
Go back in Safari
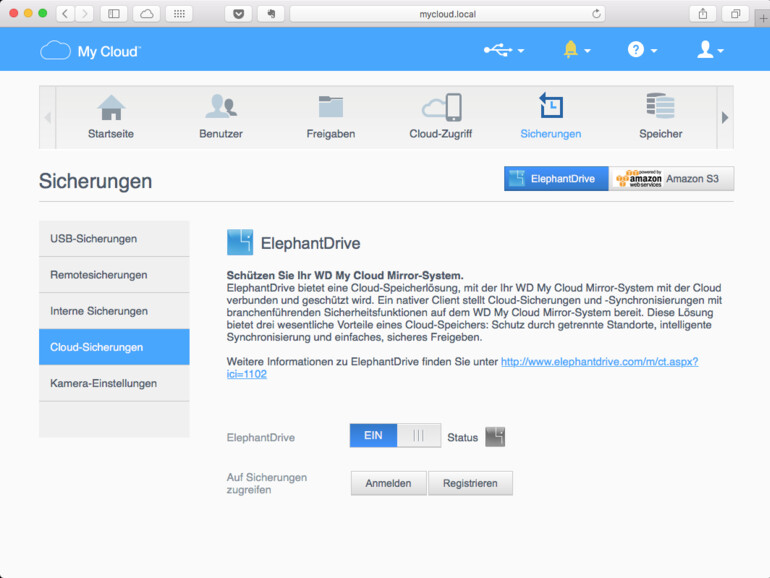coord(65,14)
